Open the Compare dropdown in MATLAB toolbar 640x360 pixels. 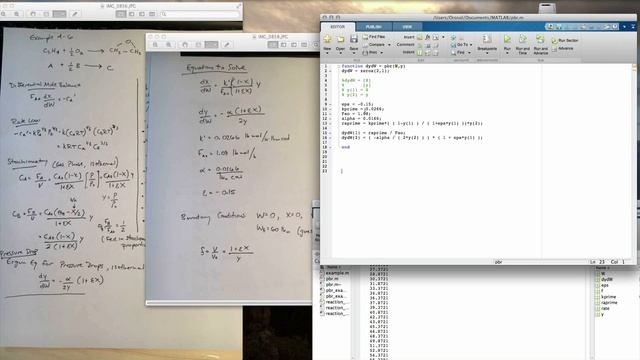pos(377,45)
